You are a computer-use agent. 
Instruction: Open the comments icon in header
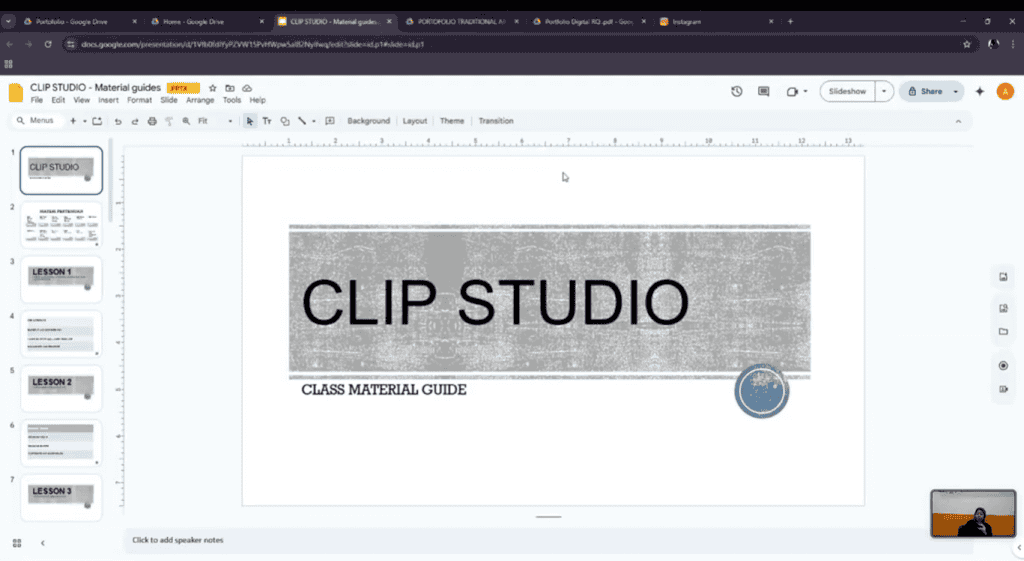pos(763,91)
